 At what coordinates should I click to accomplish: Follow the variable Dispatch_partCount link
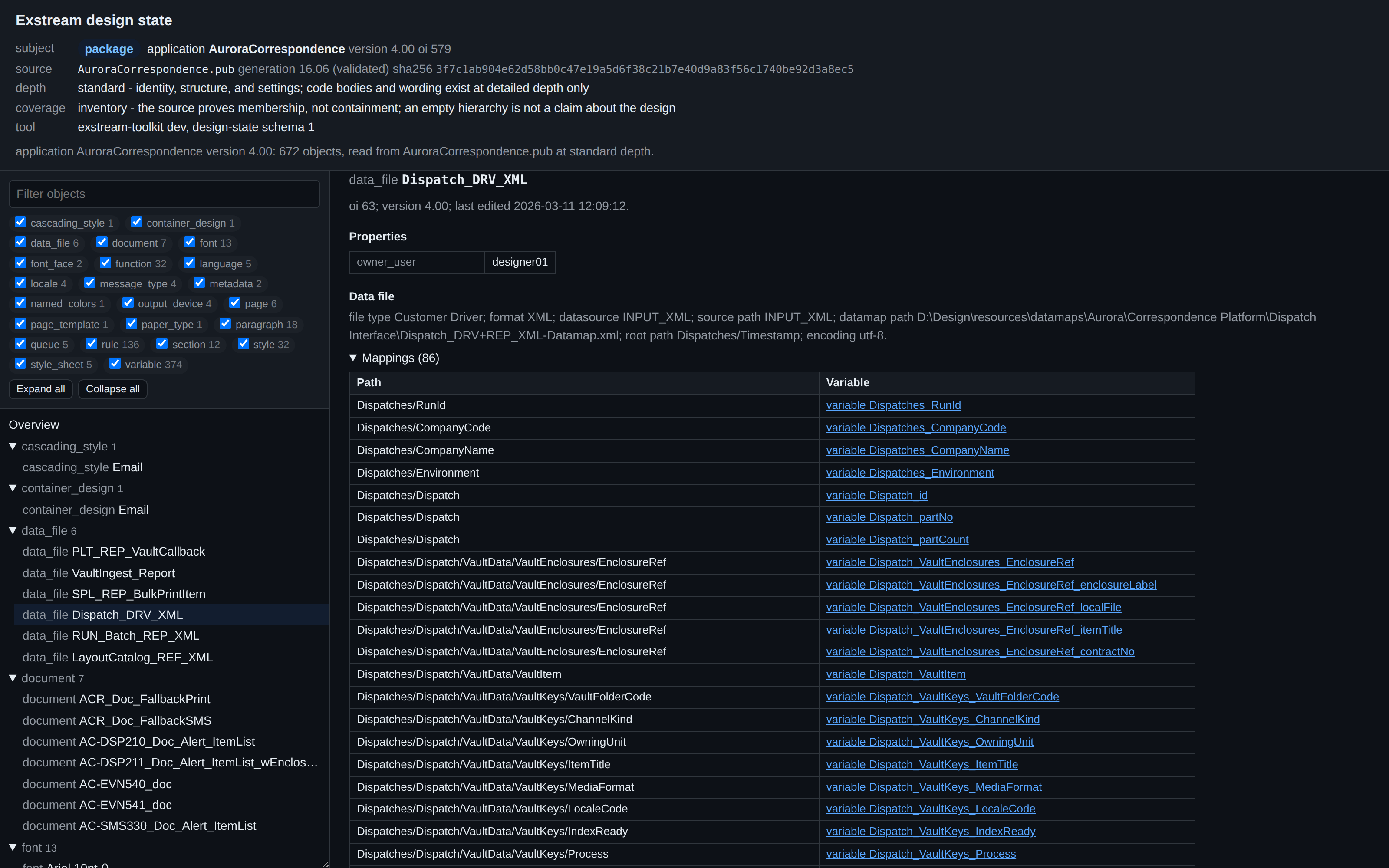pos(897,539)
